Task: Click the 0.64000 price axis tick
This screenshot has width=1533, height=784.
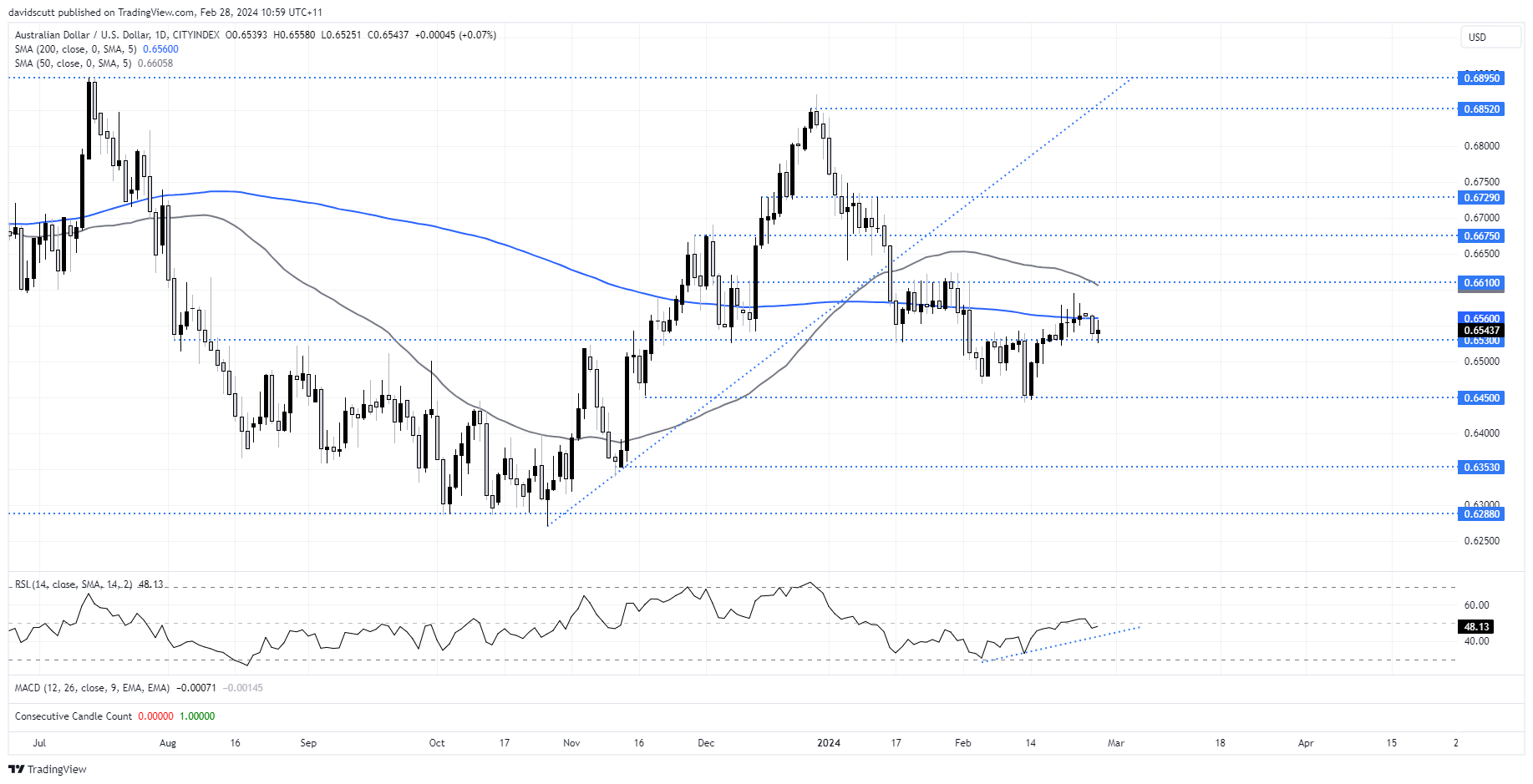Action: (x=1481, y=433)
